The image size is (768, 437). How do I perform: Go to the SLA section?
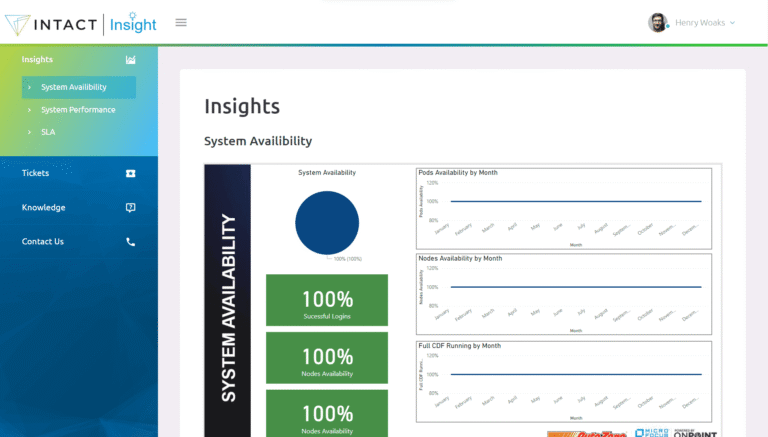(48, 132)
